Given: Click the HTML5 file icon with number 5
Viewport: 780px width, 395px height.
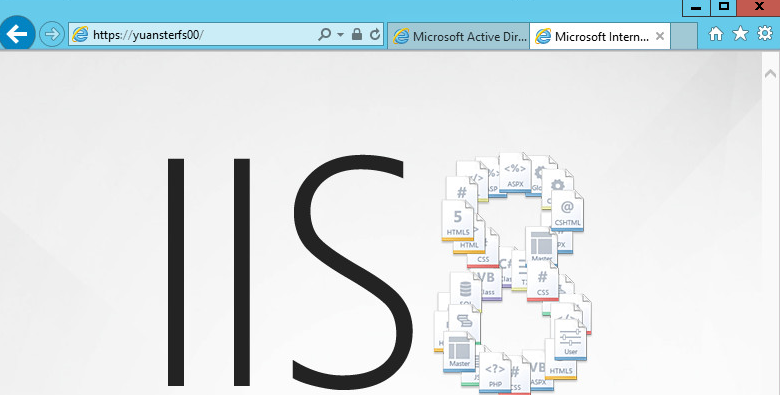Looking at the screenshot, I should pyautogui.click(x=458, y=220).
